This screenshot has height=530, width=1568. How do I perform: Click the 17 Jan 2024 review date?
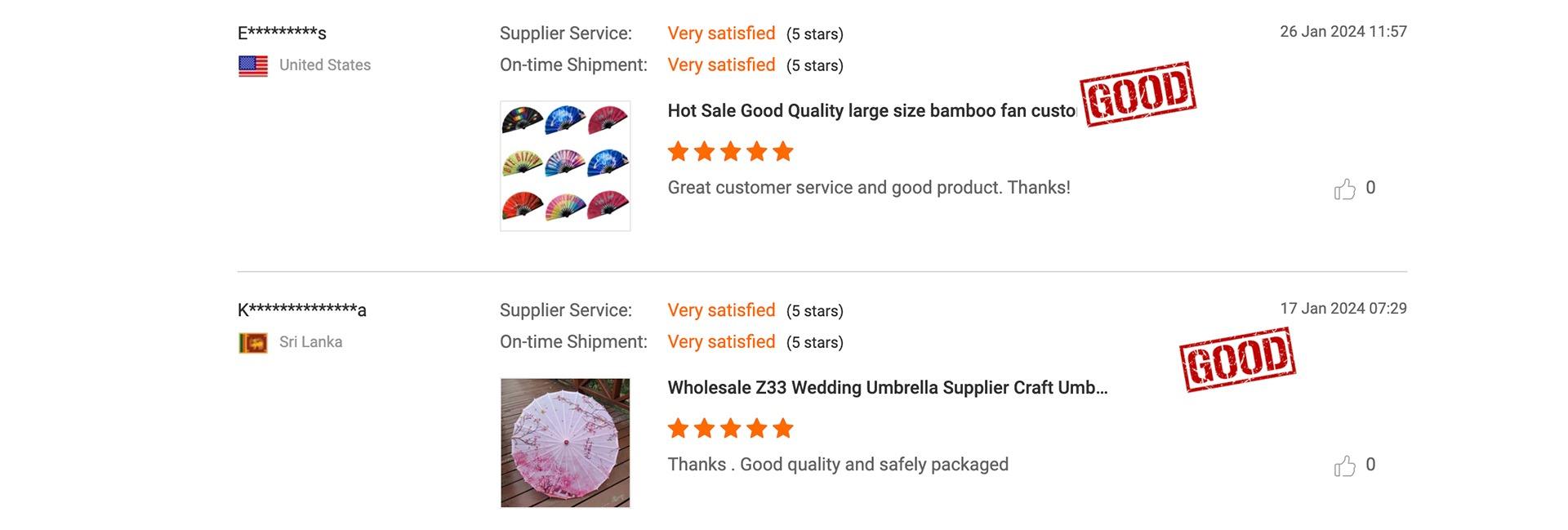(1343, 309)
